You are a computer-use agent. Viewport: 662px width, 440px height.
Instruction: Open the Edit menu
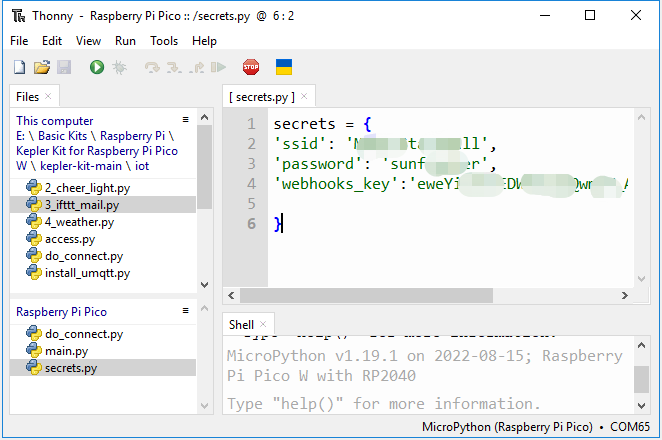click(52, 41)
